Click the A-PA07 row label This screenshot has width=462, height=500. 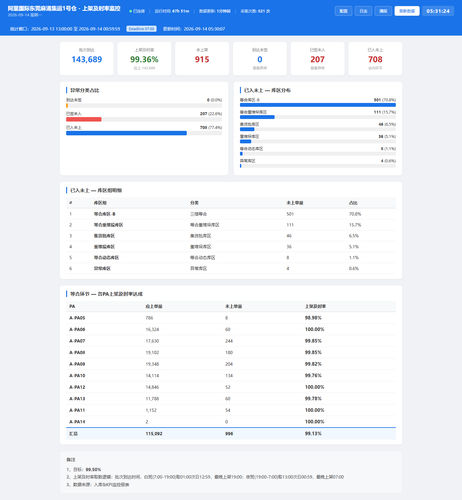(x=77, y=341)
